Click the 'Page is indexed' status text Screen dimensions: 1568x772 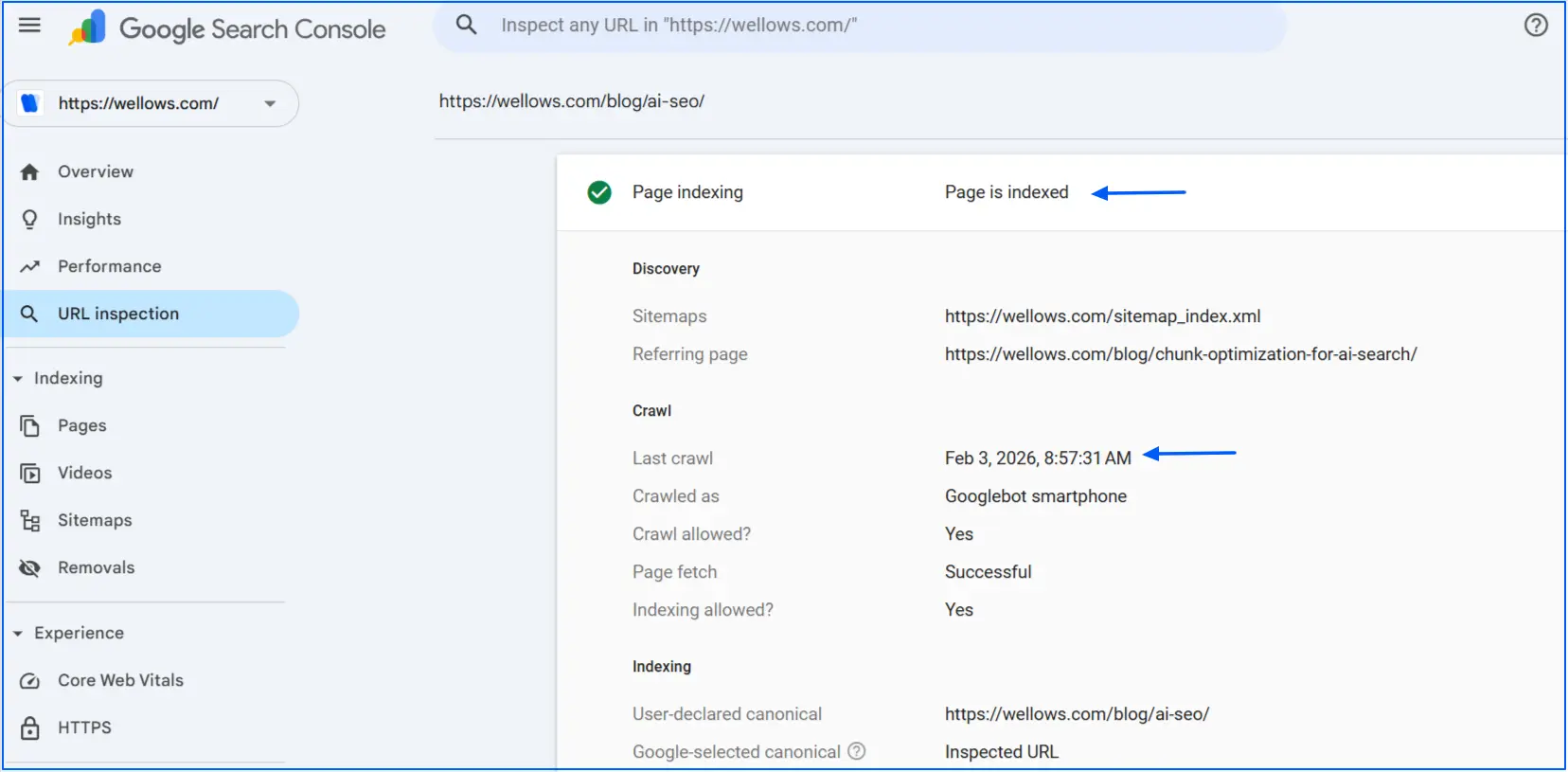1007,192
